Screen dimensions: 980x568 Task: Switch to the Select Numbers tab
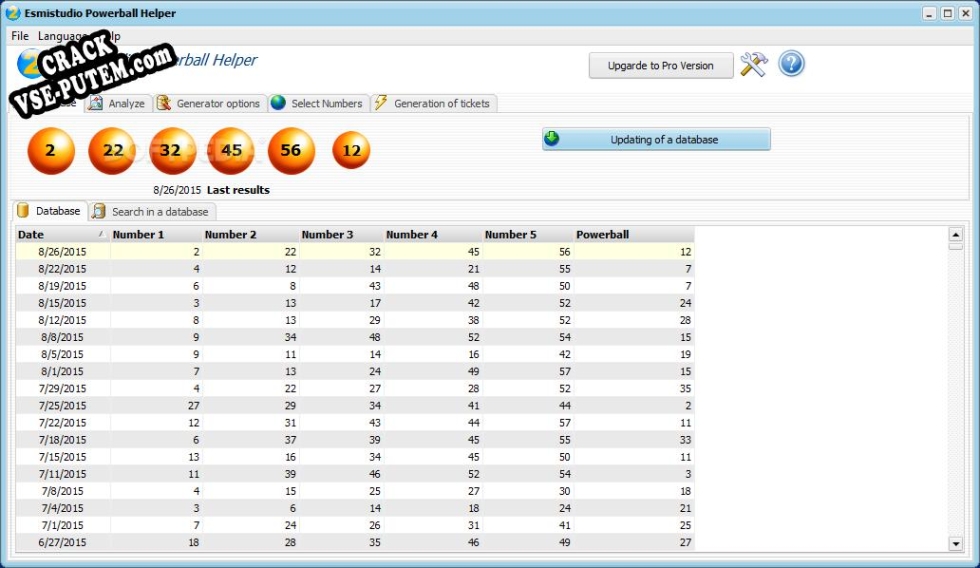(319, 103)
